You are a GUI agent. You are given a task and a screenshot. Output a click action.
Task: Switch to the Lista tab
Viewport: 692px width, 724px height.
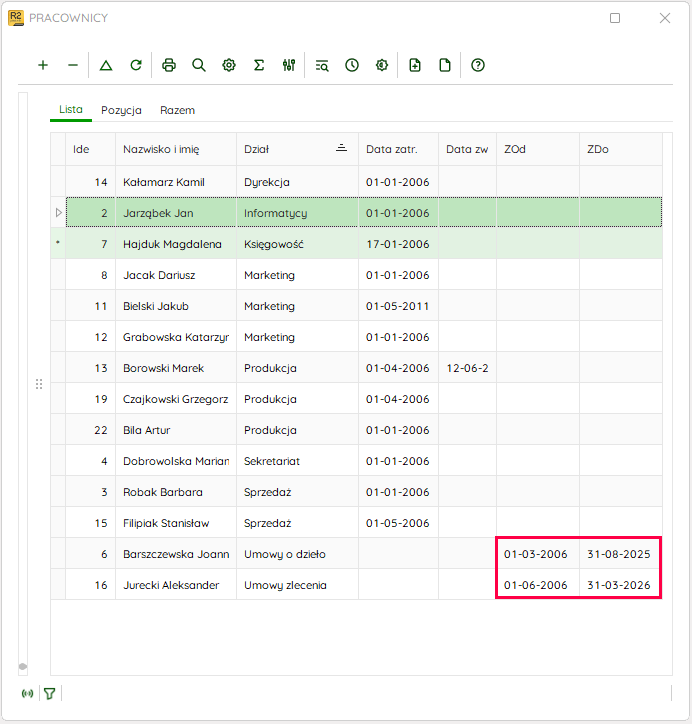[x=71, y=109]
